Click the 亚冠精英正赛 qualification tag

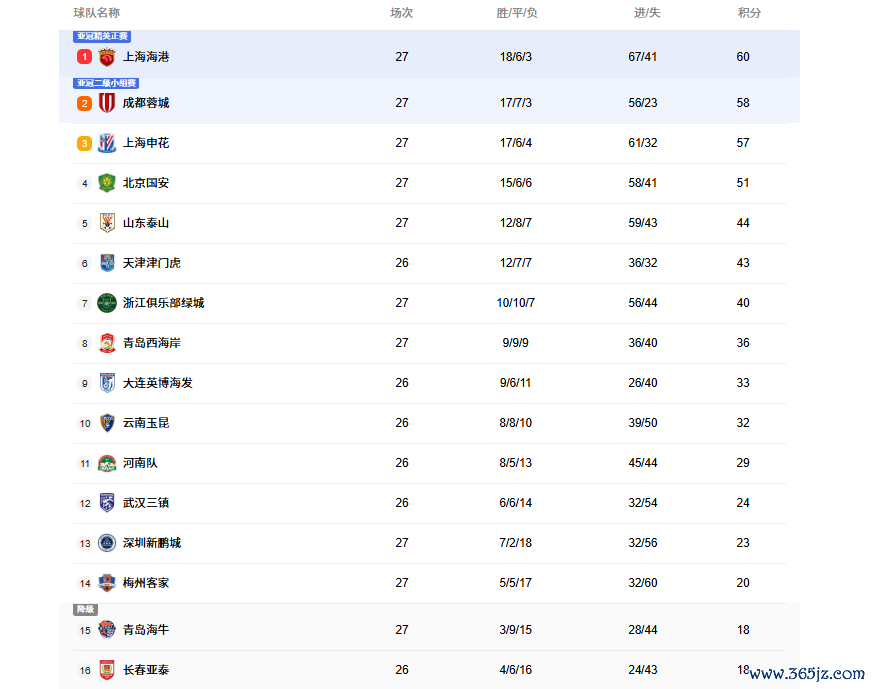tap(103, 37)
